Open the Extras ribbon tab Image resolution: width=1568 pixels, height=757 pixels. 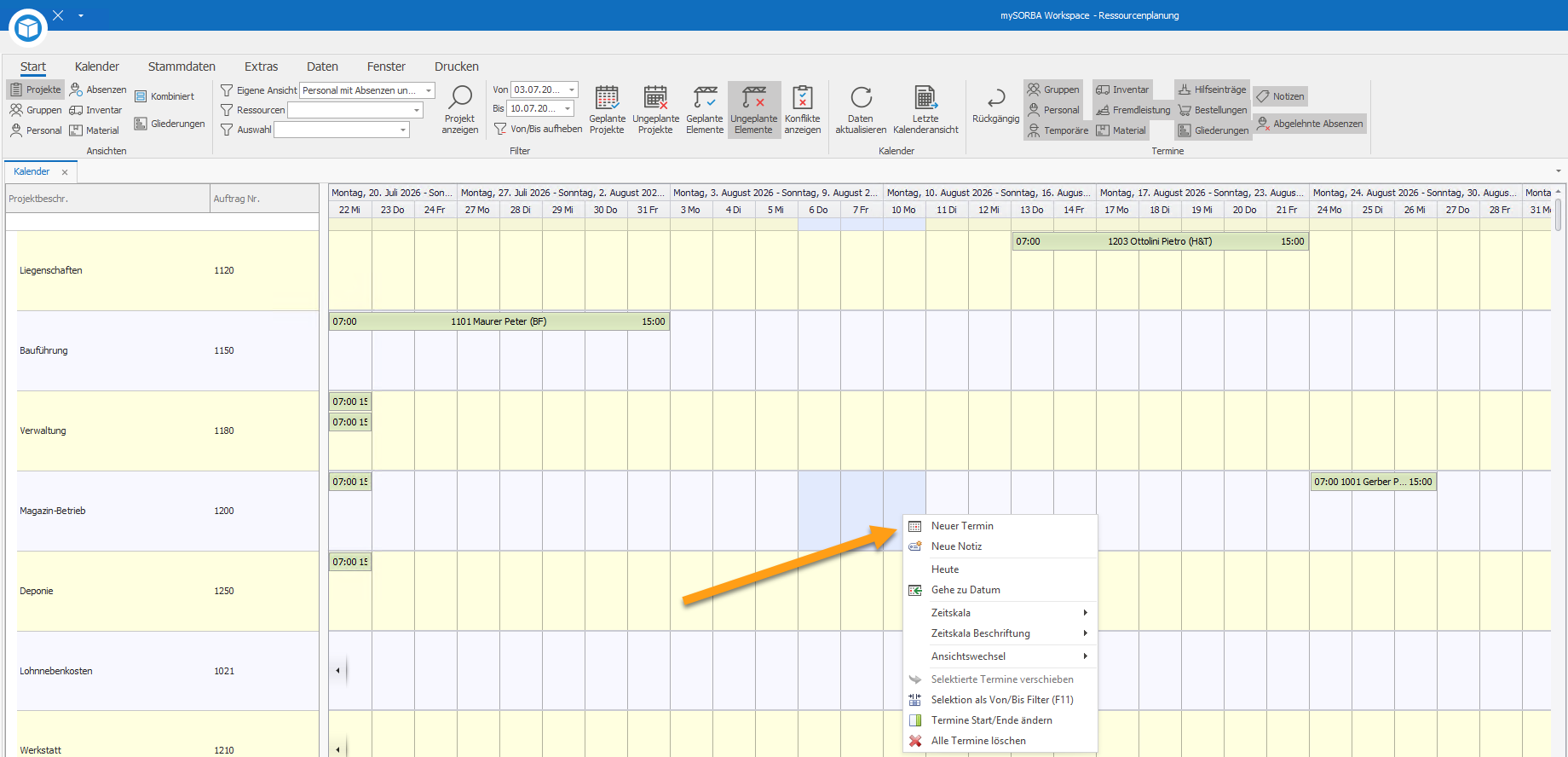[262, 66]
